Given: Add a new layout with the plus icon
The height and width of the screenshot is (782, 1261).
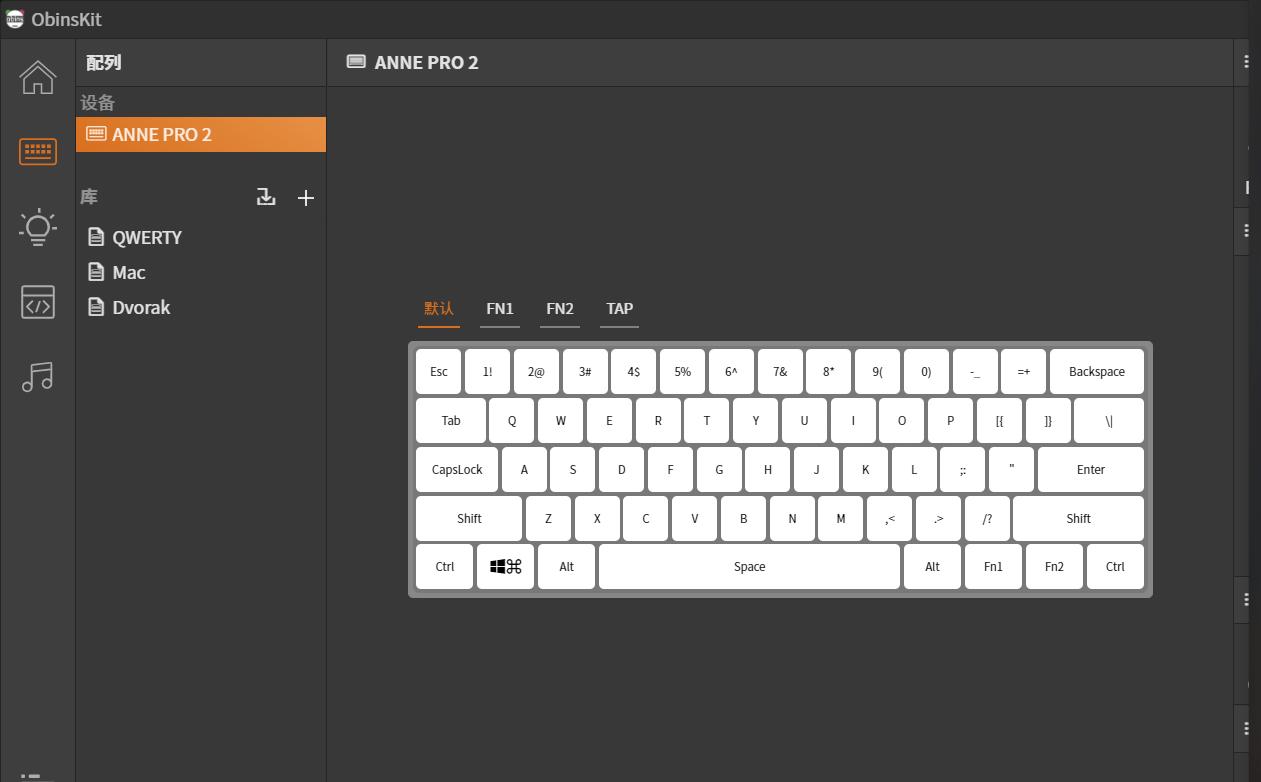Looking at the screenshot, I should (x=306, y=197).
